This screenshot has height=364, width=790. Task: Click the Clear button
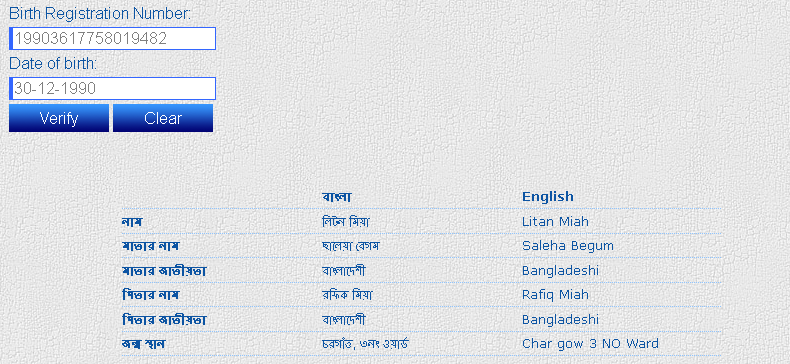click(163, 118)
